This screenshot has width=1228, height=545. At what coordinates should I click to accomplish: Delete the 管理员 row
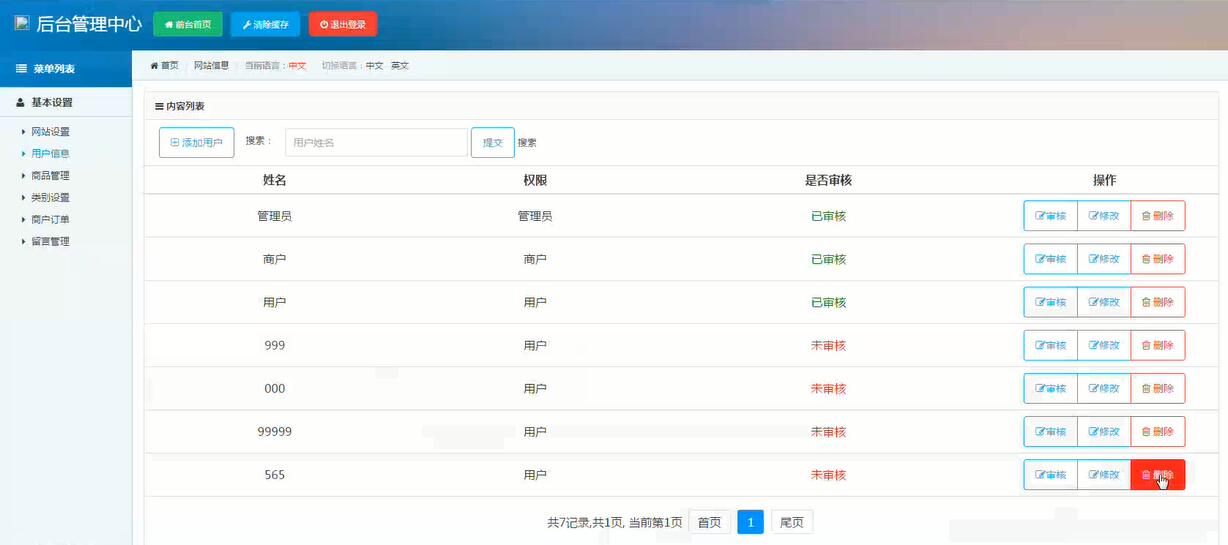[x=1158, y=216]
